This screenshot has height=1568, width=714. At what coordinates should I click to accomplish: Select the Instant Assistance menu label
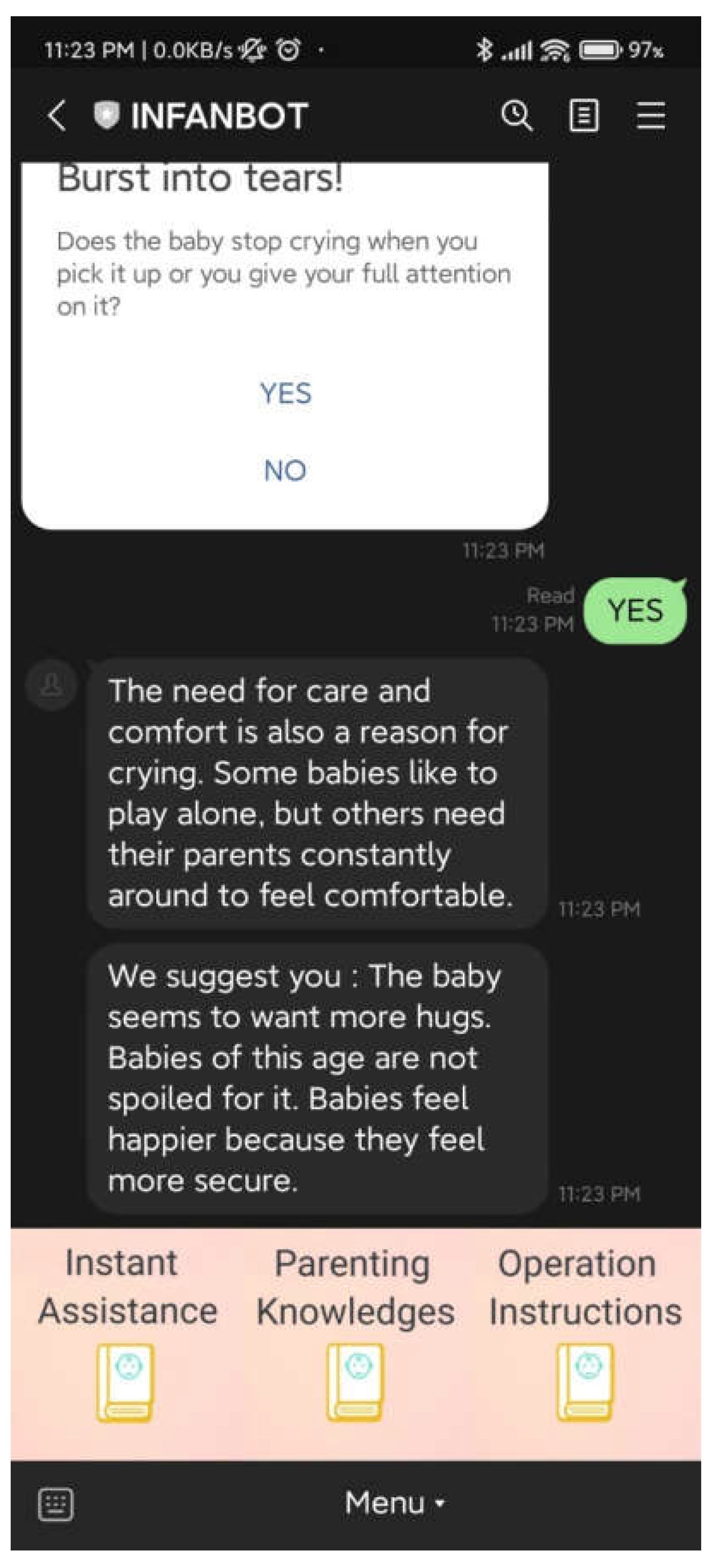point(126,1287)
